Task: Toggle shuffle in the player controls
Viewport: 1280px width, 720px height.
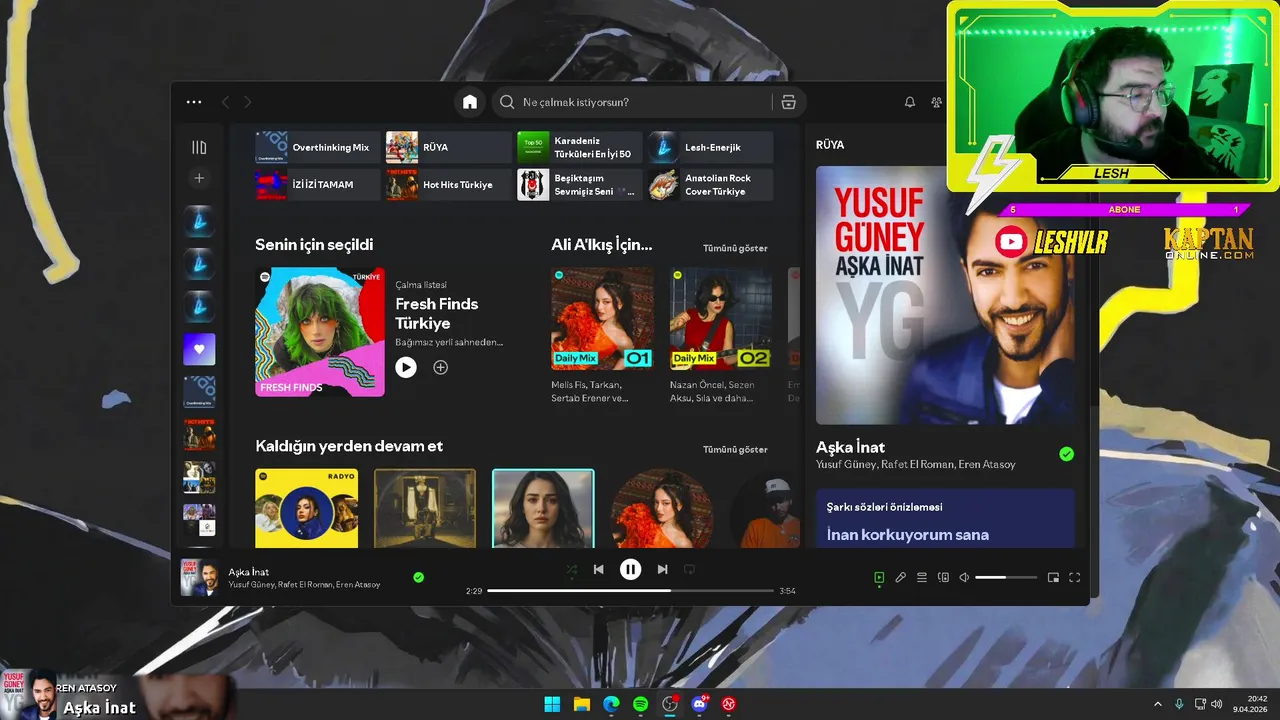Action: coord(571,569)
